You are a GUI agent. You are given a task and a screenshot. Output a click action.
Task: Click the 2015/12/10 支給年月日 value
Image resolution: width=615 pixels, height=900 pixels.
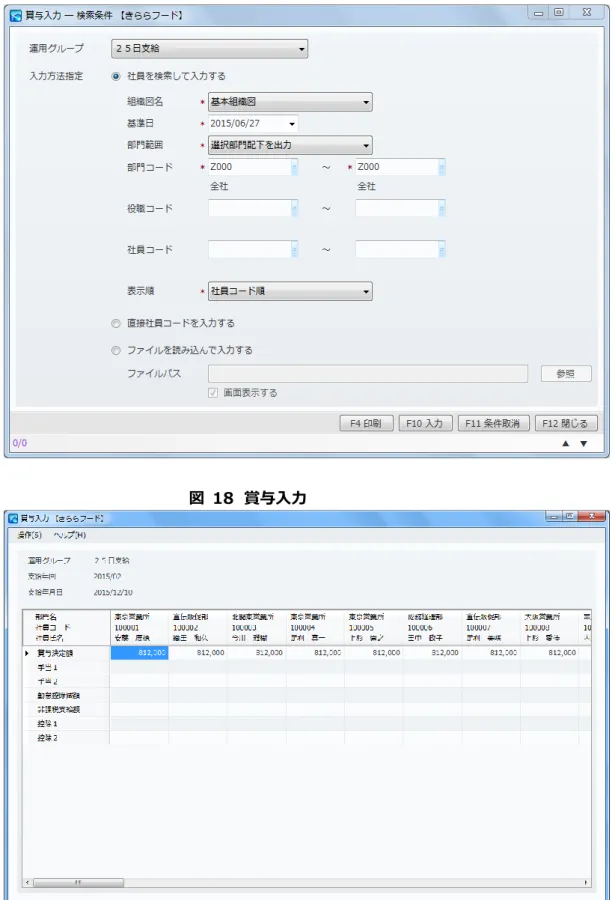[x=113, y=592]
